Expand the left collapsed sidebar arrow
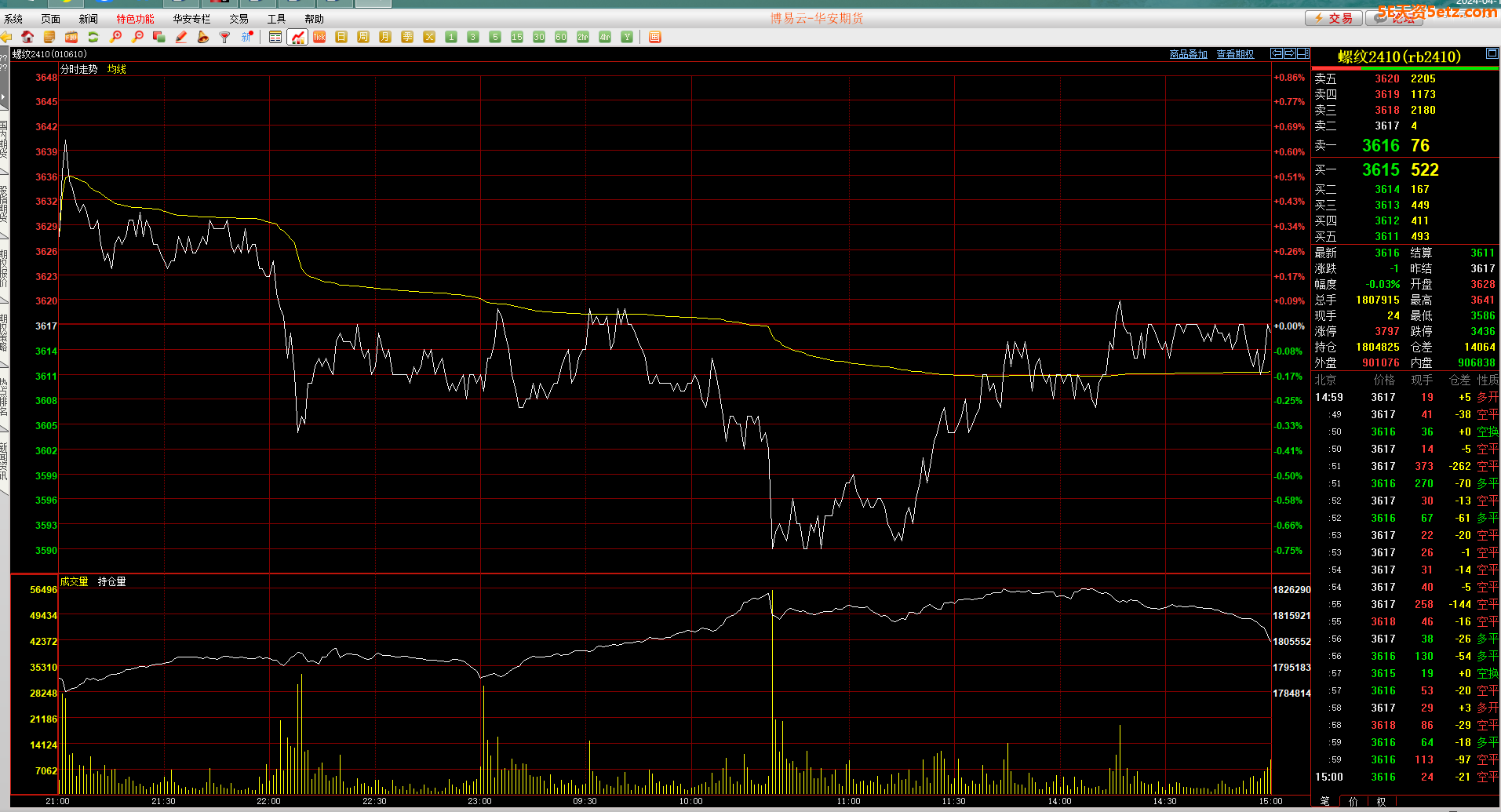This screenshot has height=812, width=1501. coord(3,97)
